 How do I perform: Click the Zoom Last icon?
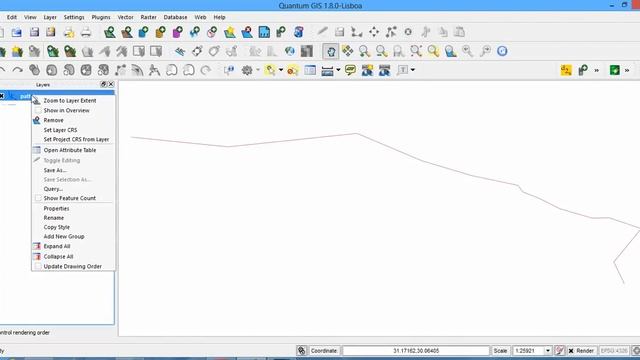468,51
